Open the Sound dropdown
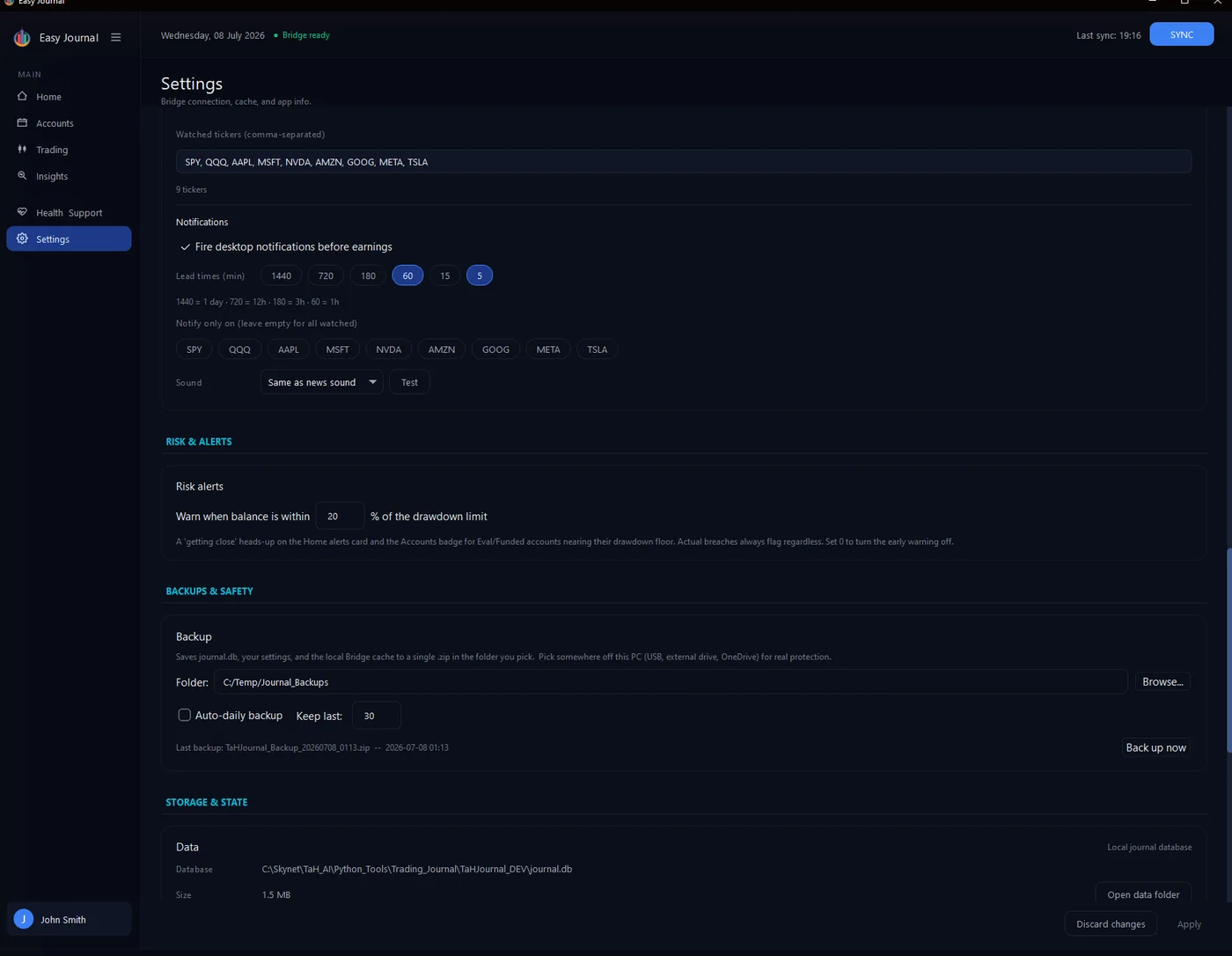Screen dimensions: 1232x956 tap(321, 382)
